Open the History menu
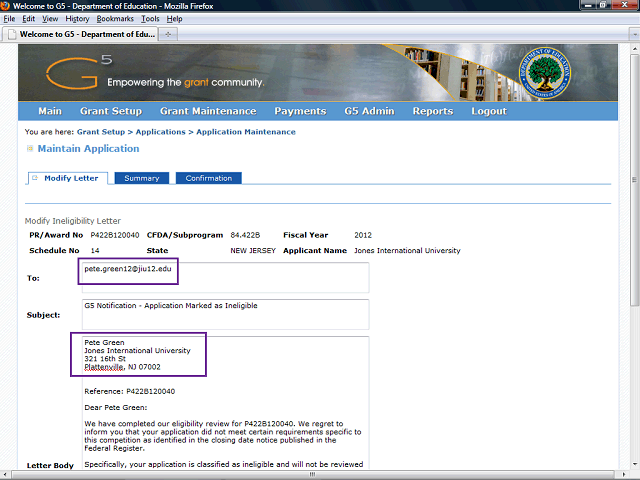 click(x=77, y=19)
